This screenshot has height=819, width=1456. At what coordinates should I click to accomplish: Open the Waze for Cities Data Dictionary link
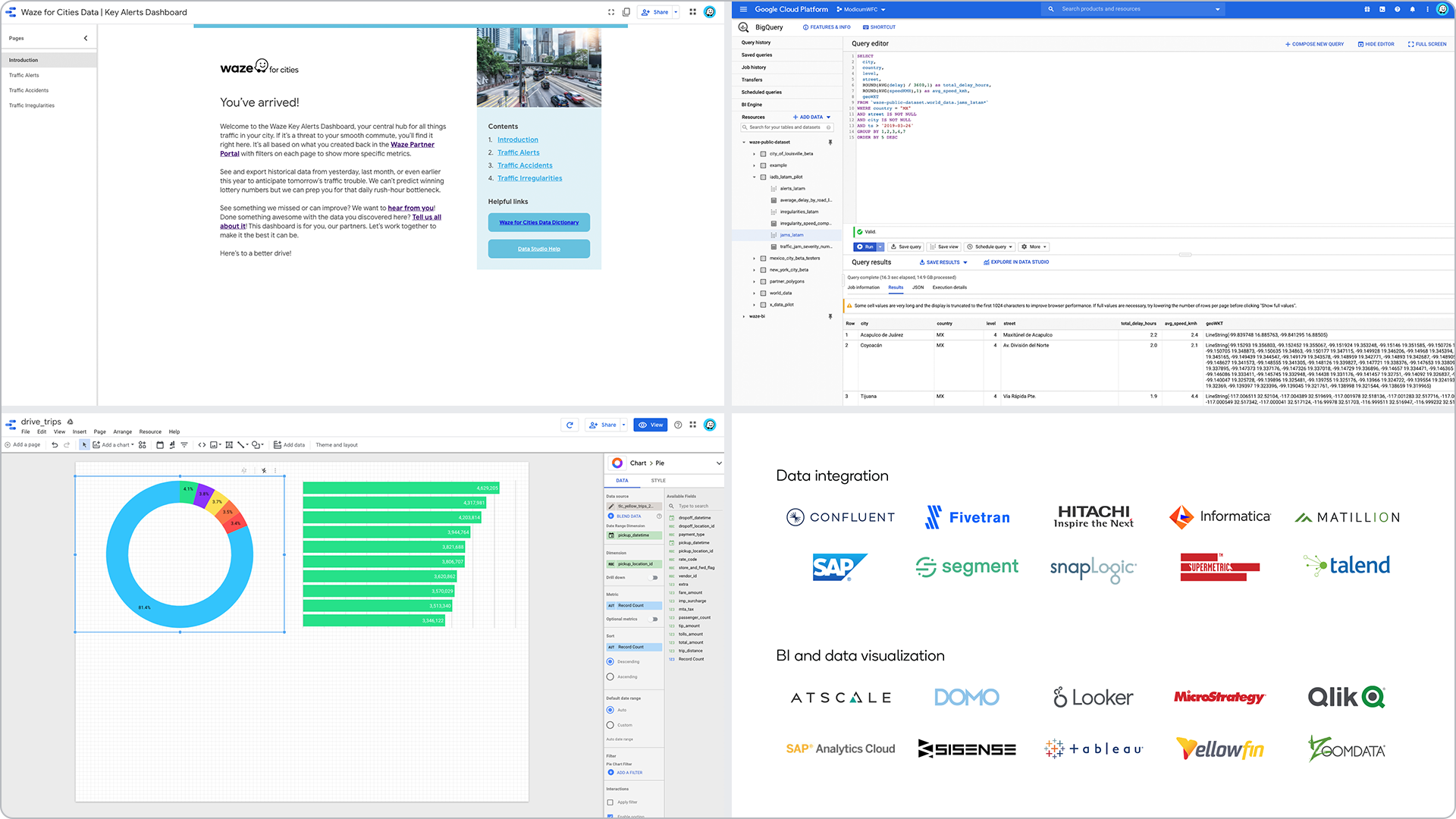tap(539, 222)
